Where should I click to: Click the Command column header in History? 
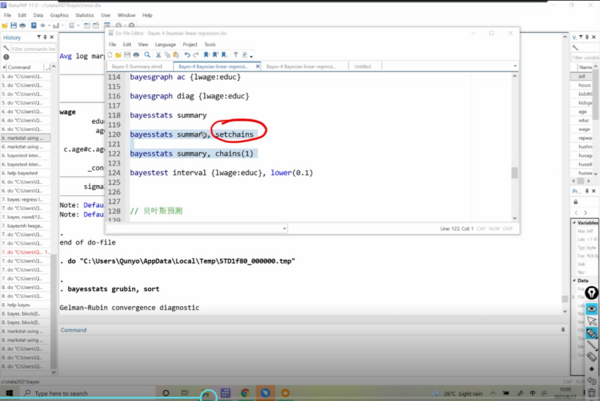(x=25, y=67)
